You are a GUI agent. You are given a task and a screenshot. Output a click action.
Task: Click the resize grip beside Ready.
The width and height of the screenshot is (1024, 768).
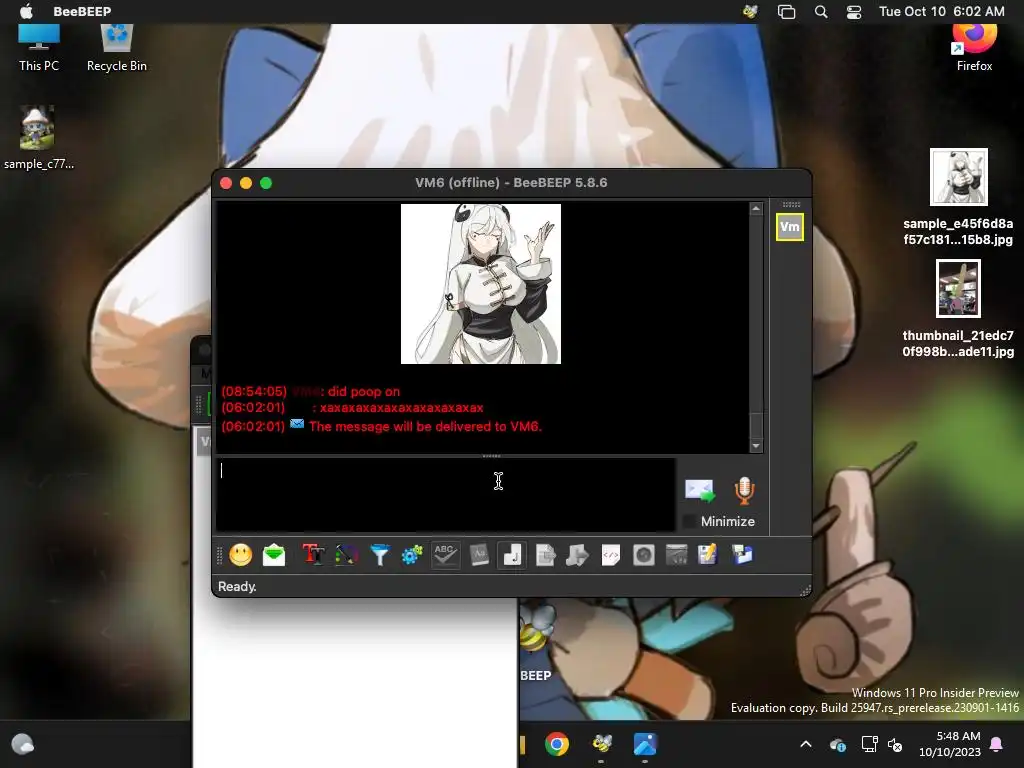[x=805, y=590]
